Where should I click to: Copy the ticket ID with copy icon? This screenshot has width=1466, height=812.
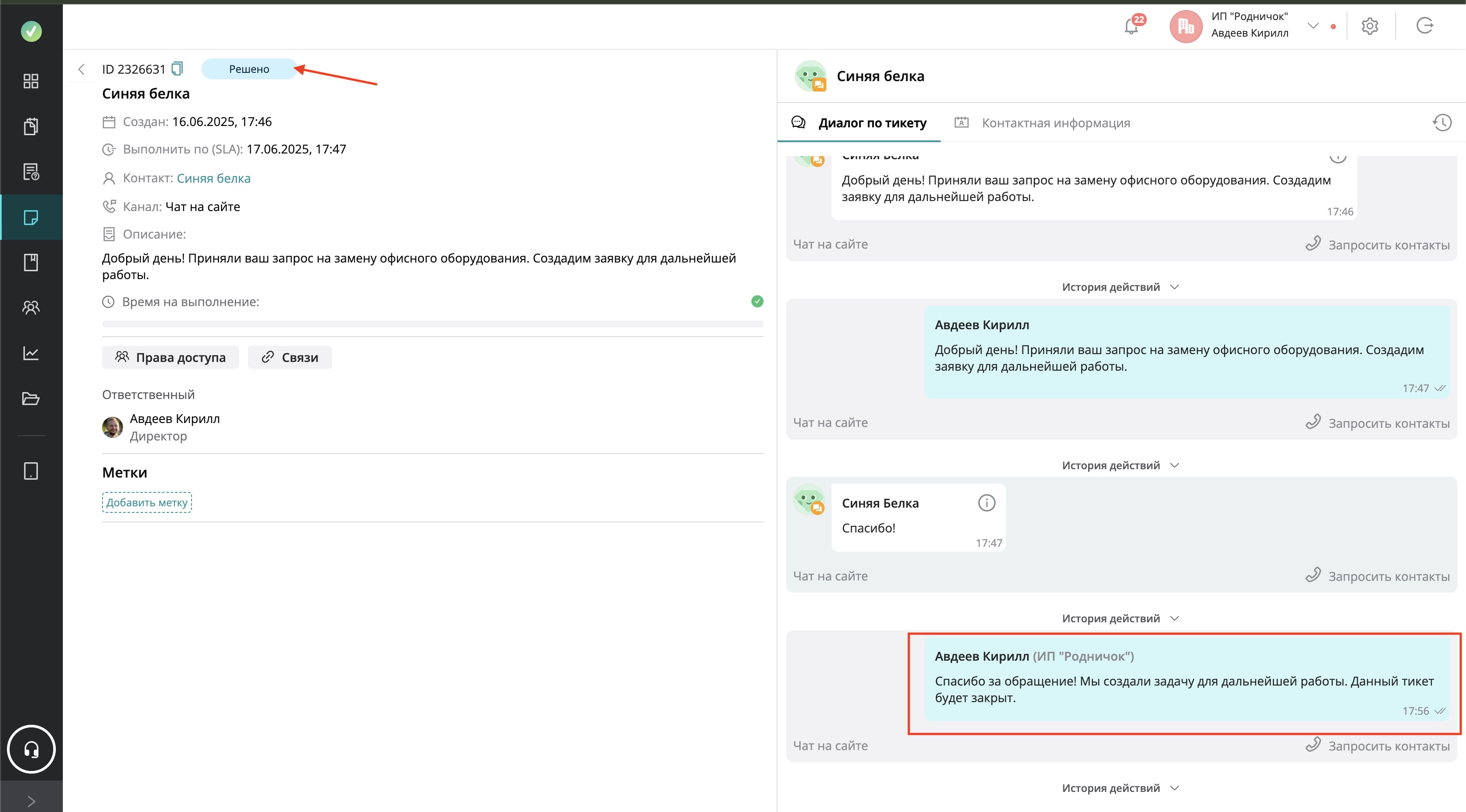click(178, 69)
